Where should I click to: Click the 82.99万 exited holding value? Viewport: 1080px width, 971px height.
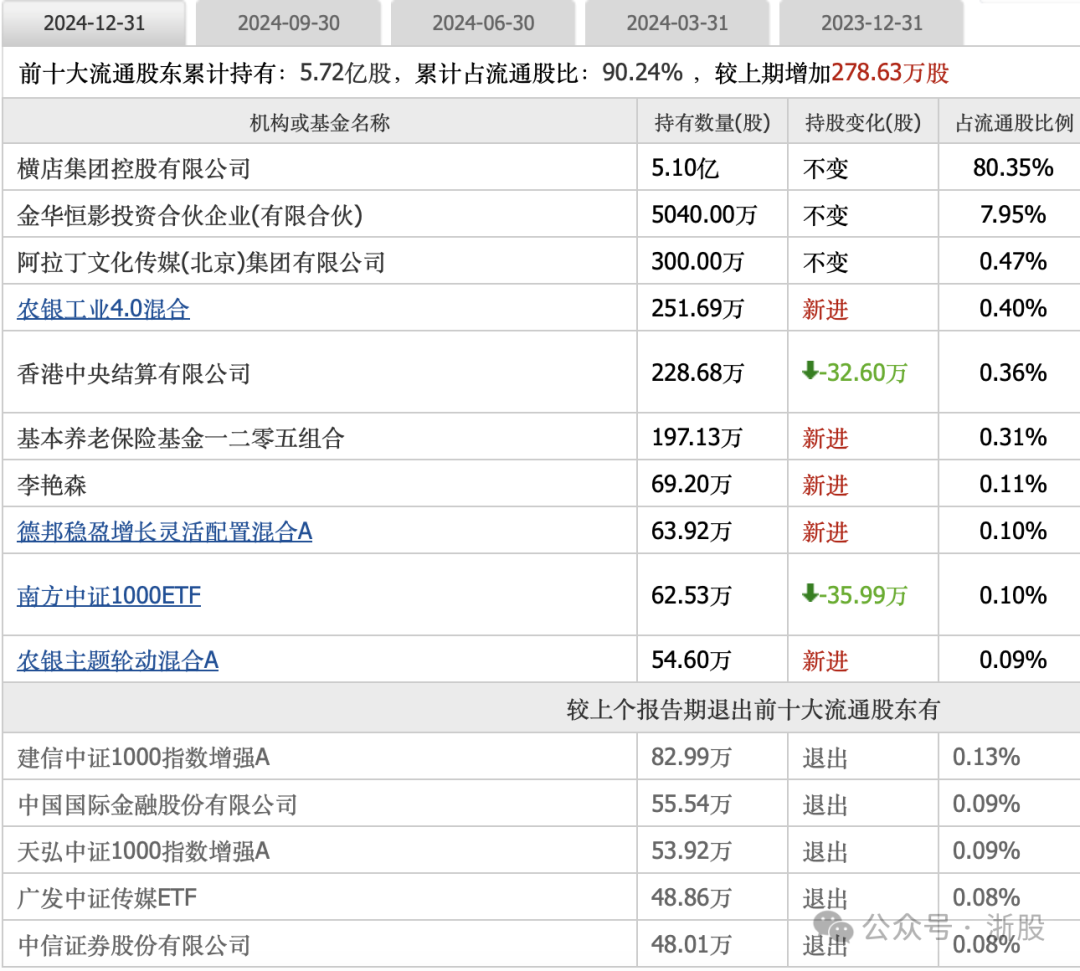click(x=691, y=758)
